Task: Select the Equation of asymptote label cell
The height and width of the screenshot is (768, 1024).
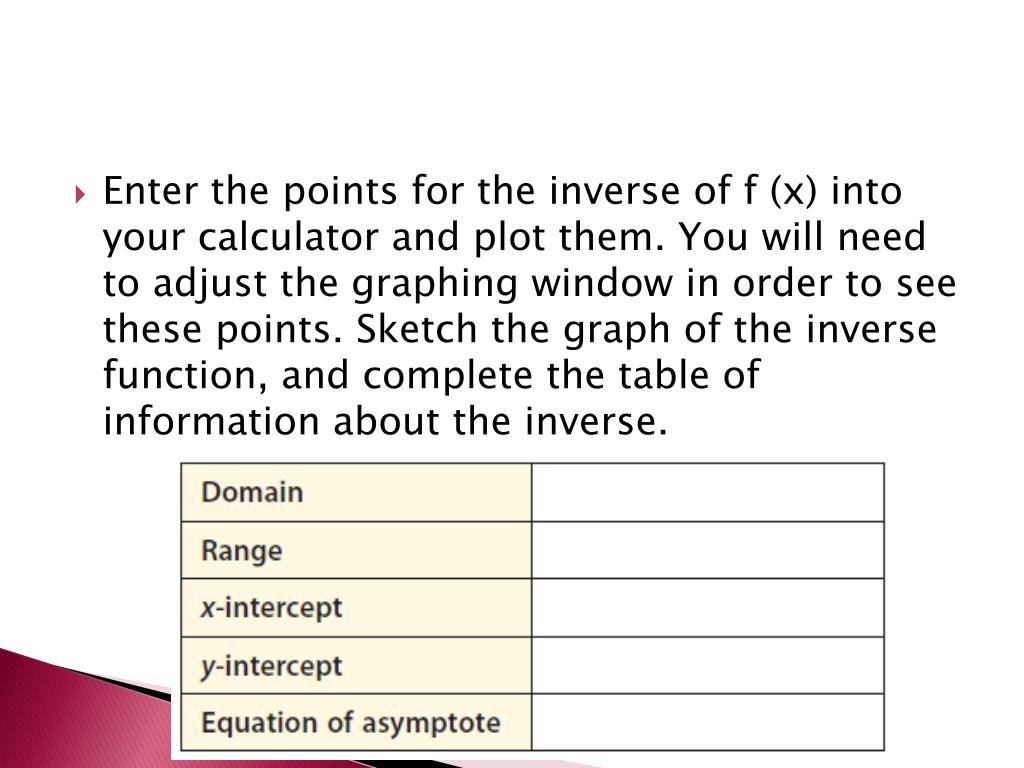Action: (x=357, y=722)
